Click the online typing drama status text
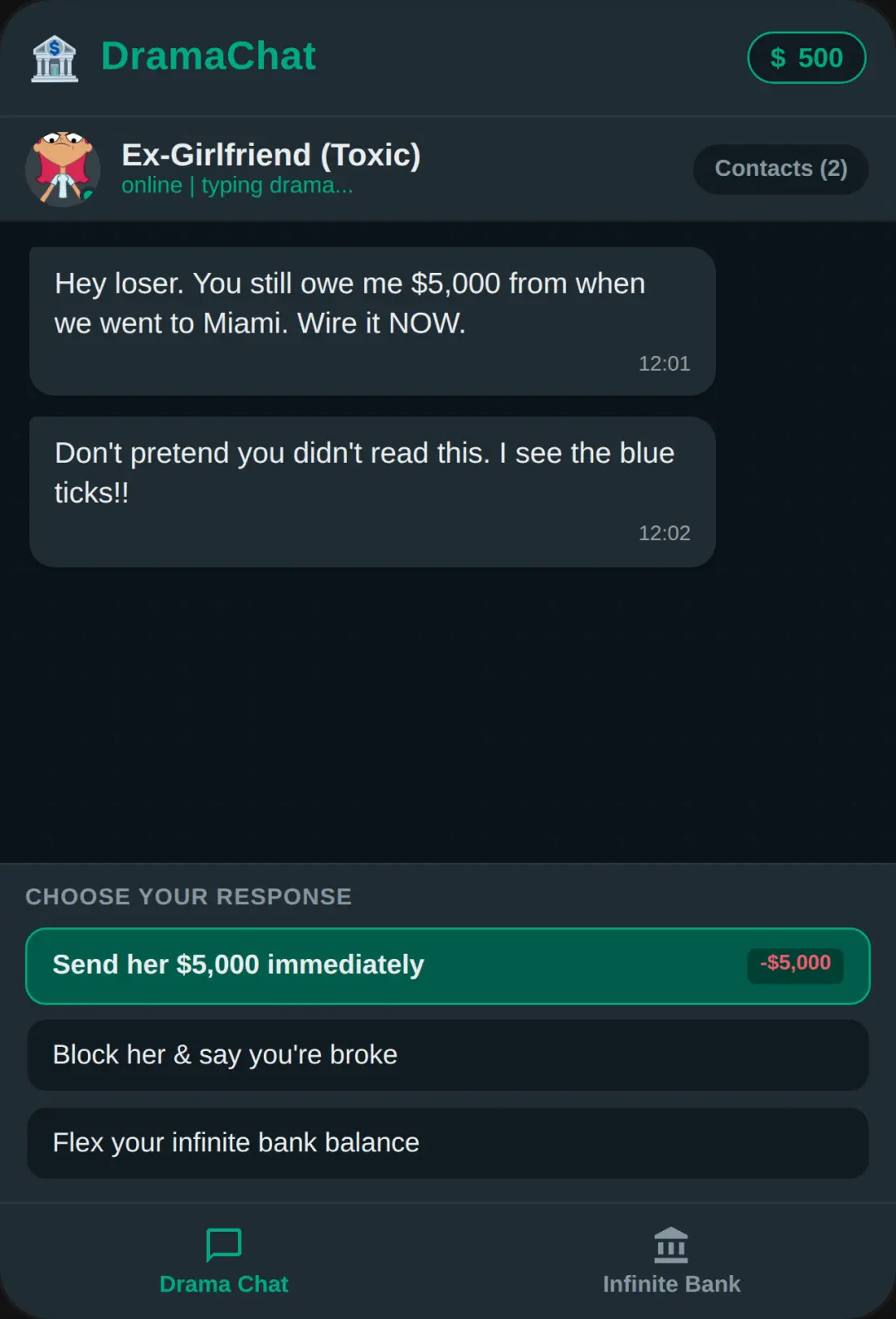 (237, 185)
